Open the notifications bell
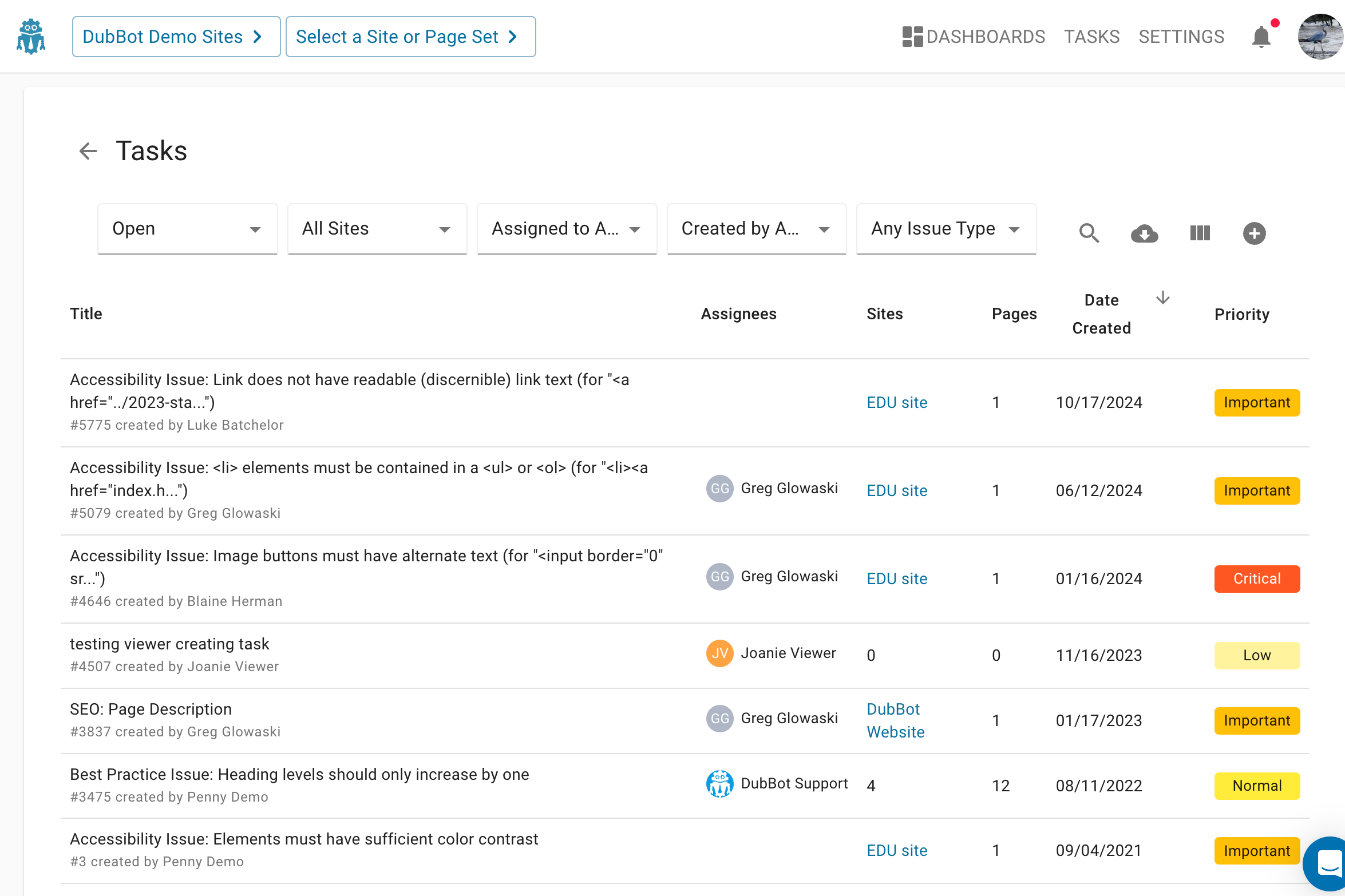 1261,37
